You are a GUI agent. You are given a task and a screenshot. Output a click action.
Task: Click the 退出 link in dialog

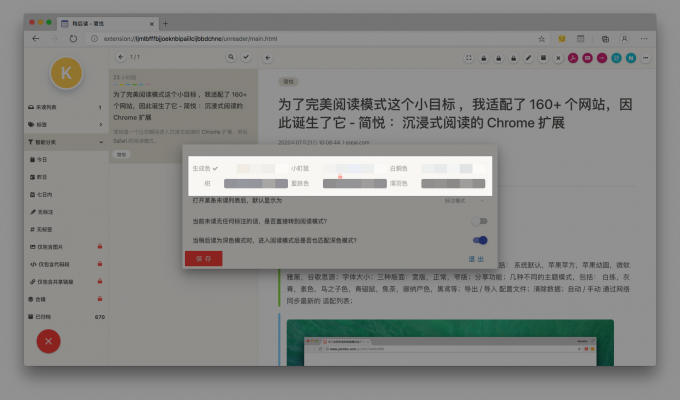tap(476, 259)
